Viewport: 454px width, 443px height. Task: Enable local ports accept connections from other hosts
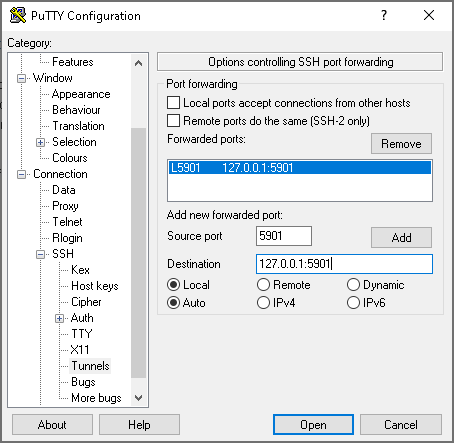click(x=173, y=103)
